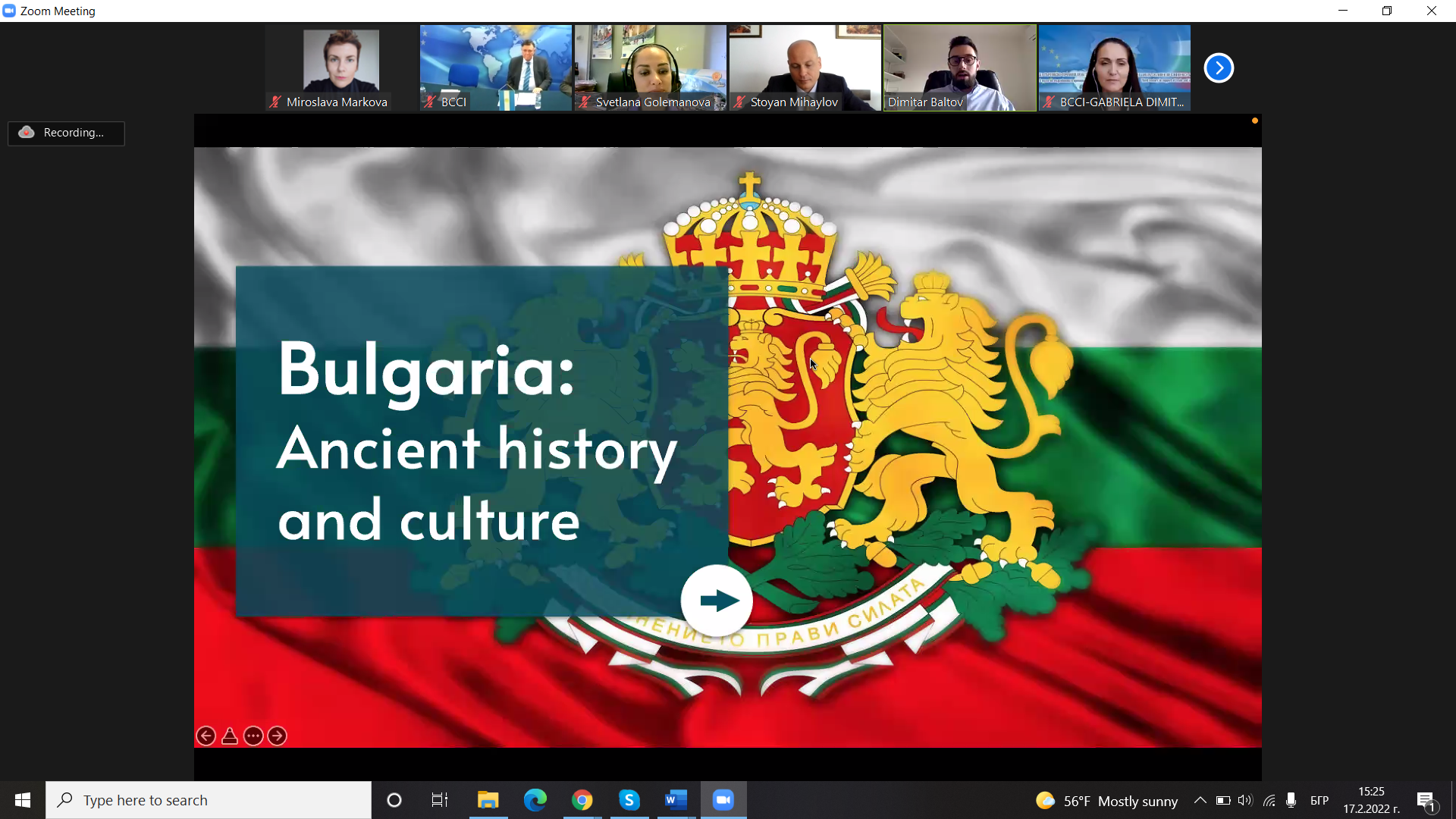The height and width of the screenshot is (819, 1456).
Task: Open Skype from the taskbar
Action: (x=629, y=800)
